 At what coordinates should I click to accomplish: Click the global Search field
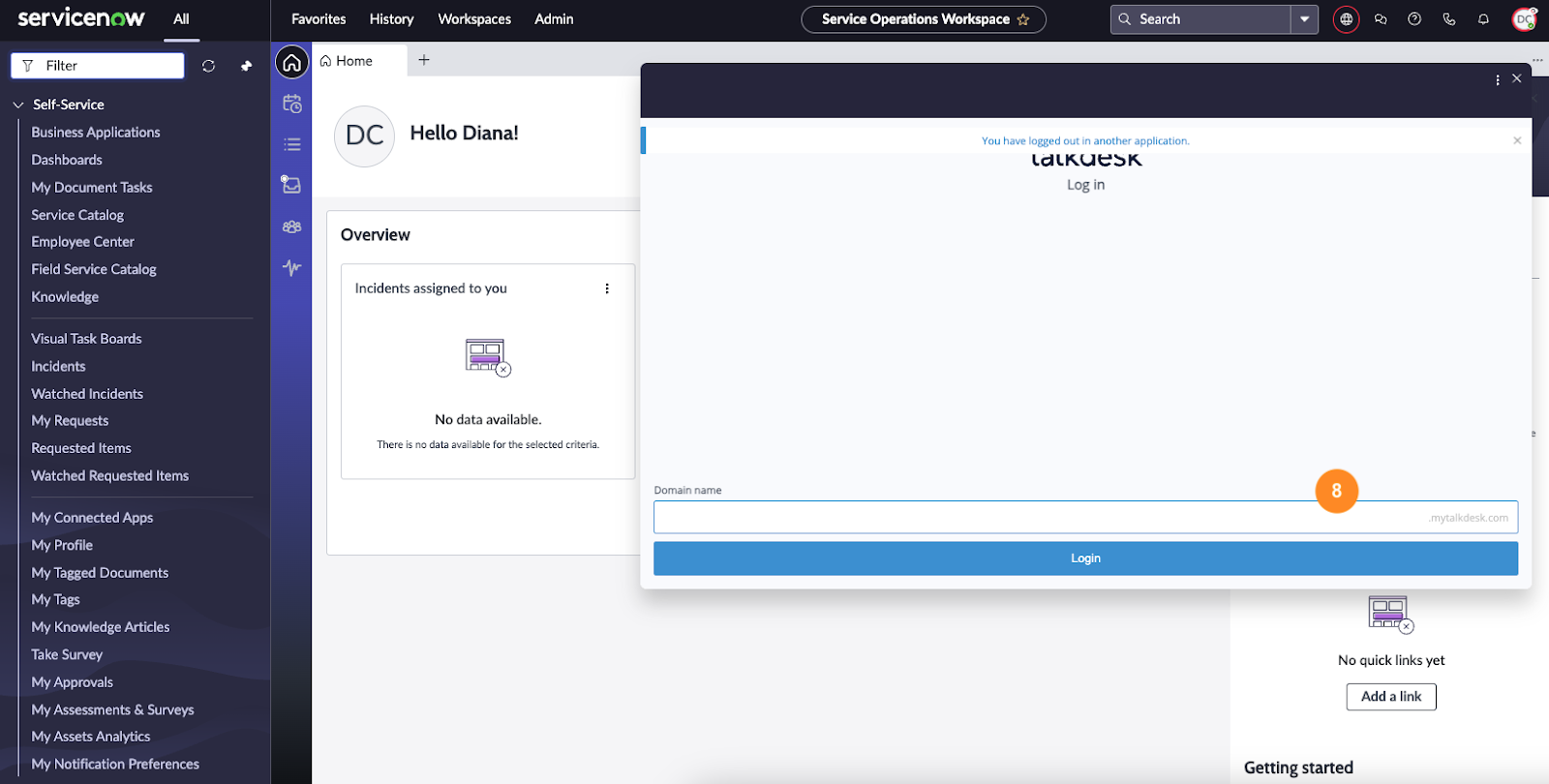[1200, 19]
